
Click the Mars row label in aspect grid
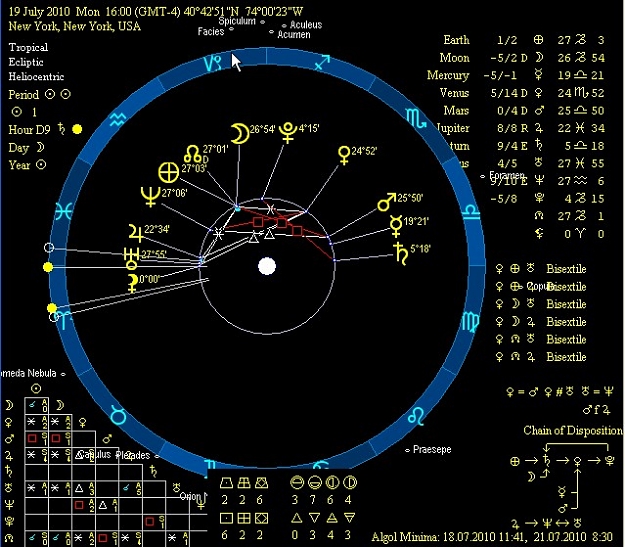(9, 439)
